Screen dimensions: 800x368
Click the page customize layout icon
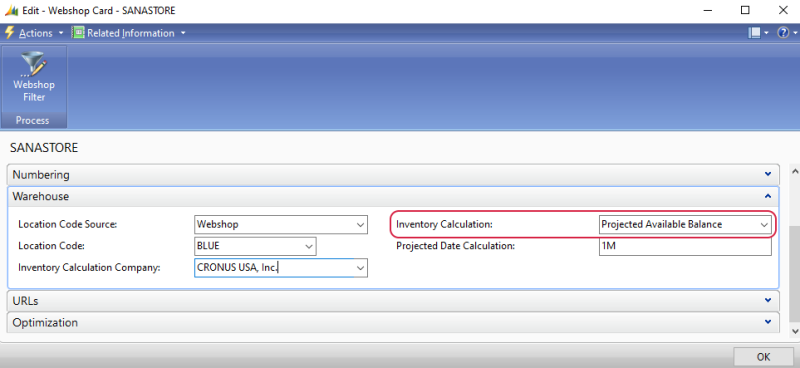click(x=754, y=33)
